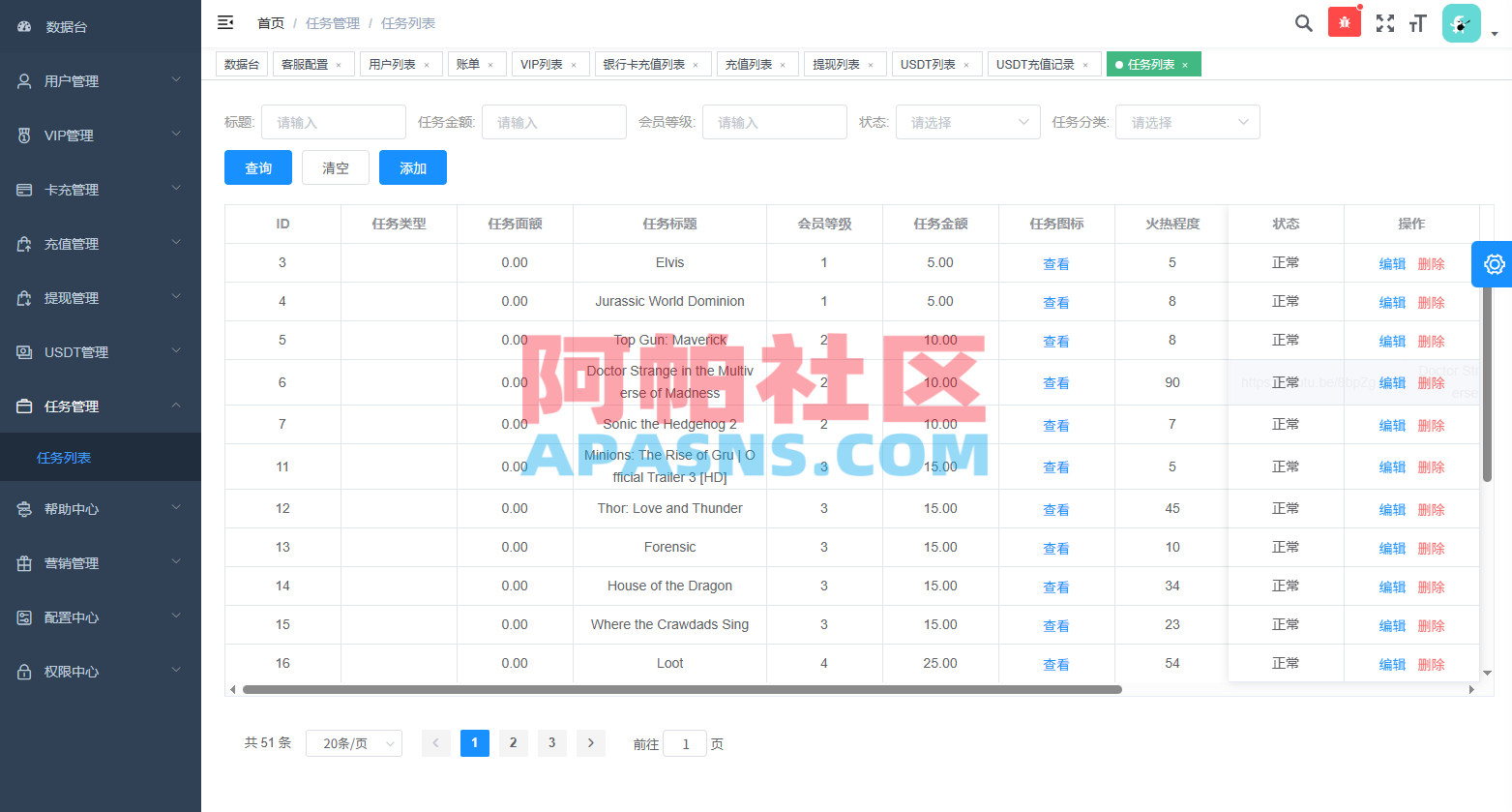Click the 会员等级 filter input
The width and height of the screenshot is (1512, 812).
(775, 122)
